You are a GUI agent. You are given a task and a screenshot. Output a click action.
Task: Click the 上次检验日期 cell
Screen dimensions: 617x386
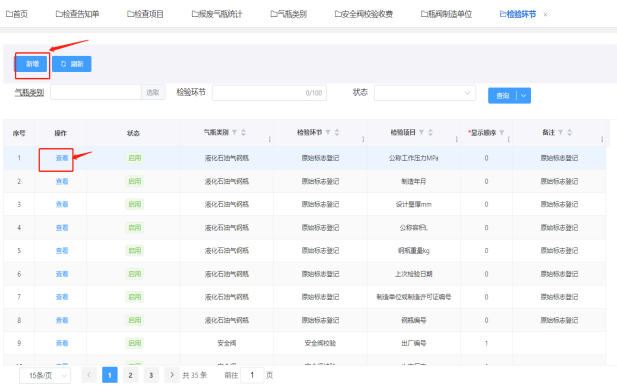414,274
